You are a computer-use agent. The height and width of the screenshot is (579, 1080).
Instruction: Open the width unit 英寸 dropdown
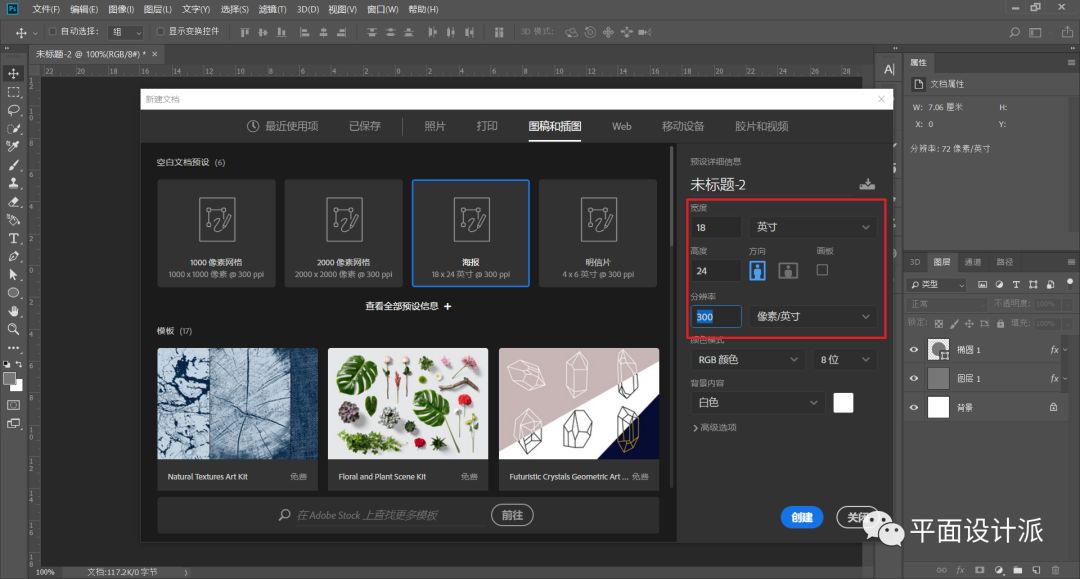[812, 227]
